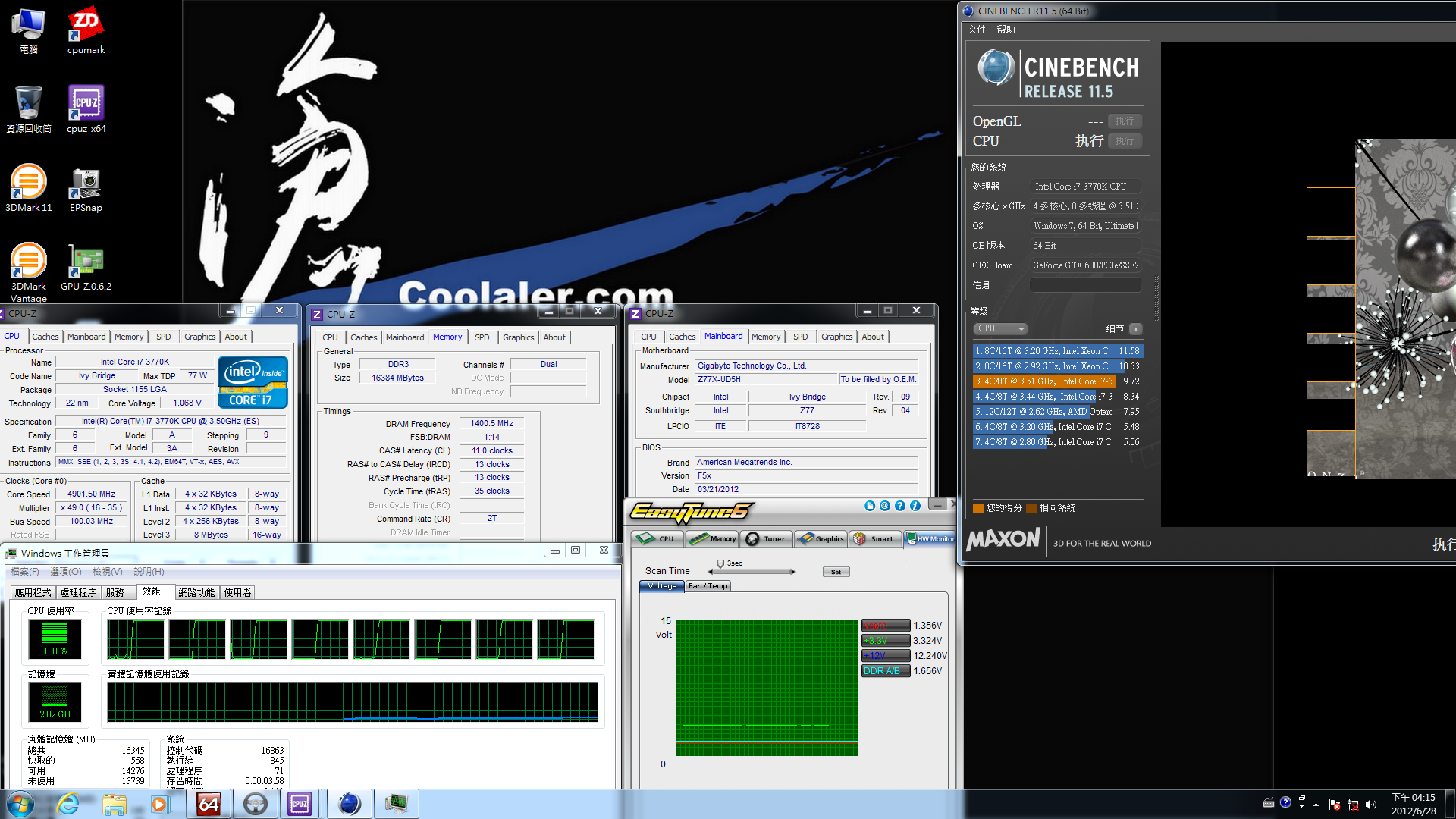Toggle +12V line in EasyTune6 graph
This screenshot has width=1456, height=819.
pos(886,656)
